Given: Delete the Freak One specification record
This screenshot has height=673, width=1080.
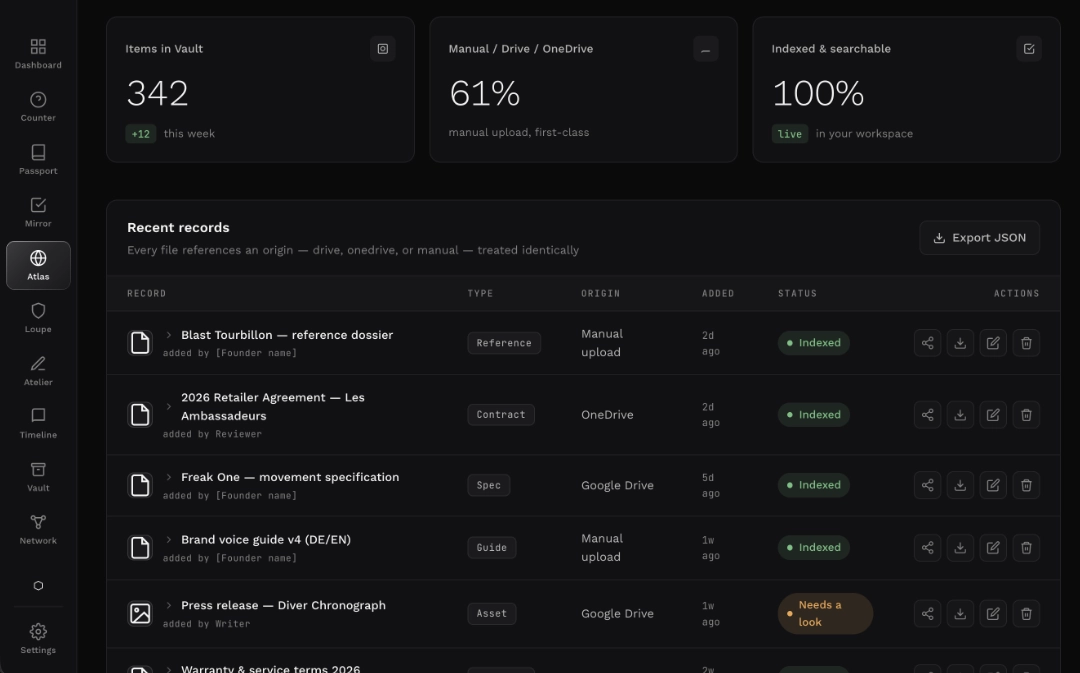Looking at the screenshot, I should click(x=1026, y=485).
